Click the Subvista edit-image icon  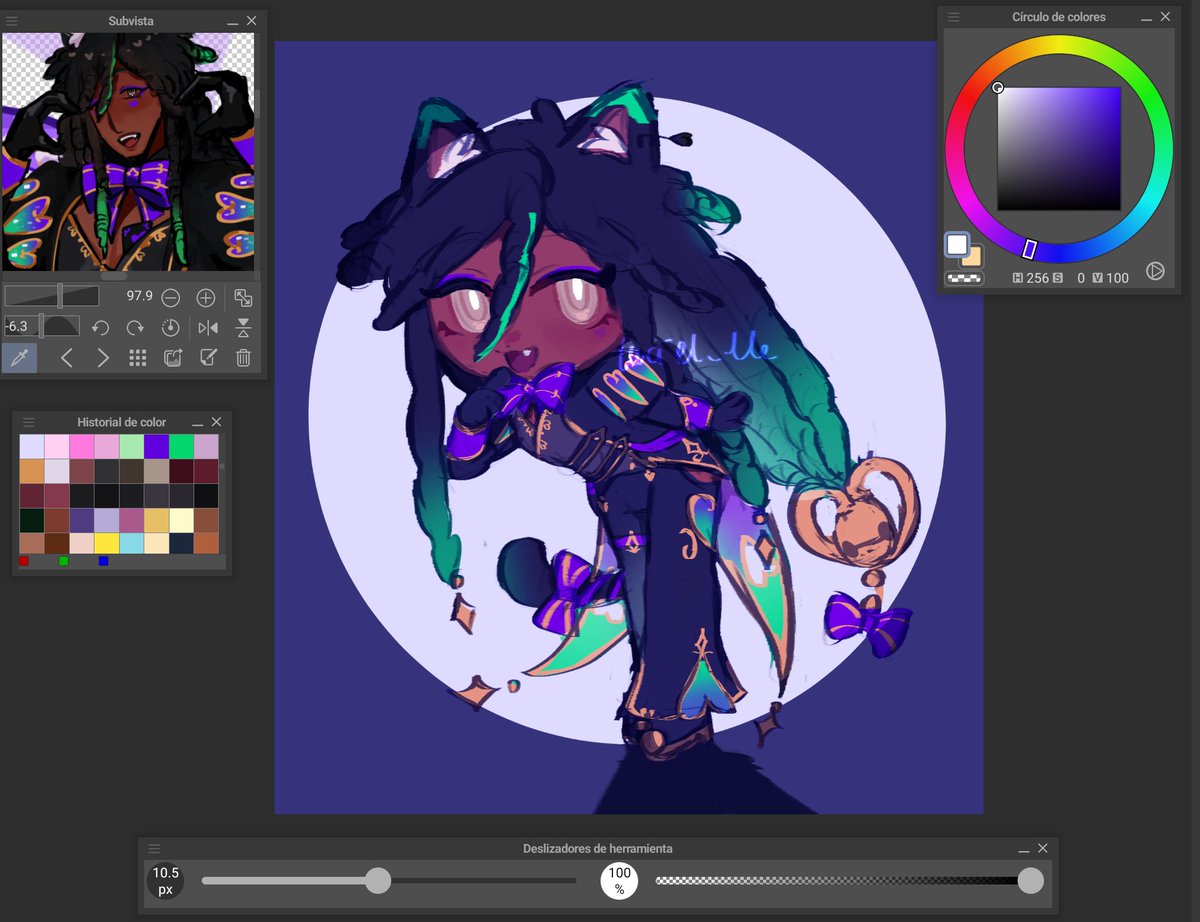(208, 357)
